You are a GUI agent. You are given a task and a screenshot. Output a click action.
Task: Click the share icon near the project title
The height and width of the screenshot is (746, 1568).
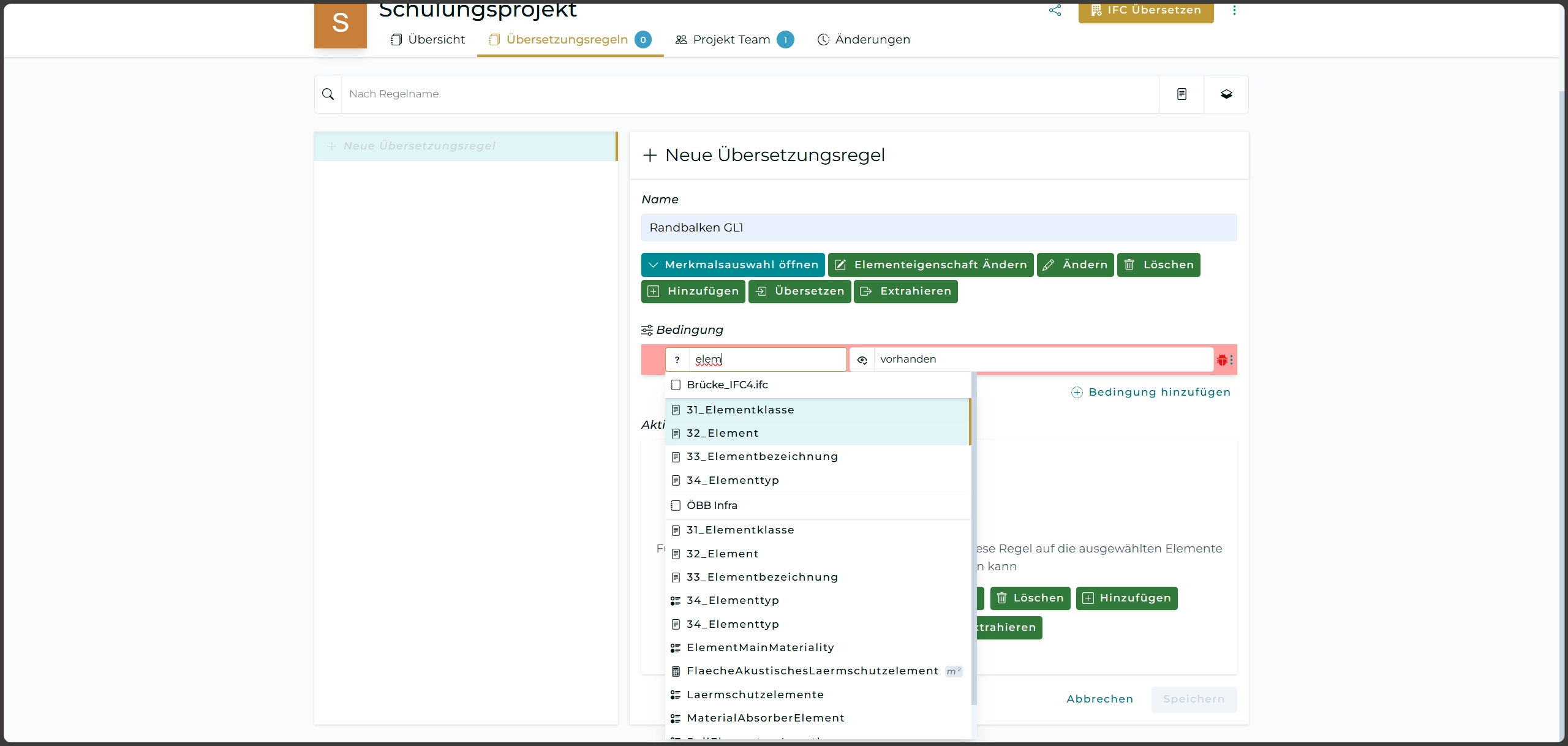click(x=1055, y=10)
